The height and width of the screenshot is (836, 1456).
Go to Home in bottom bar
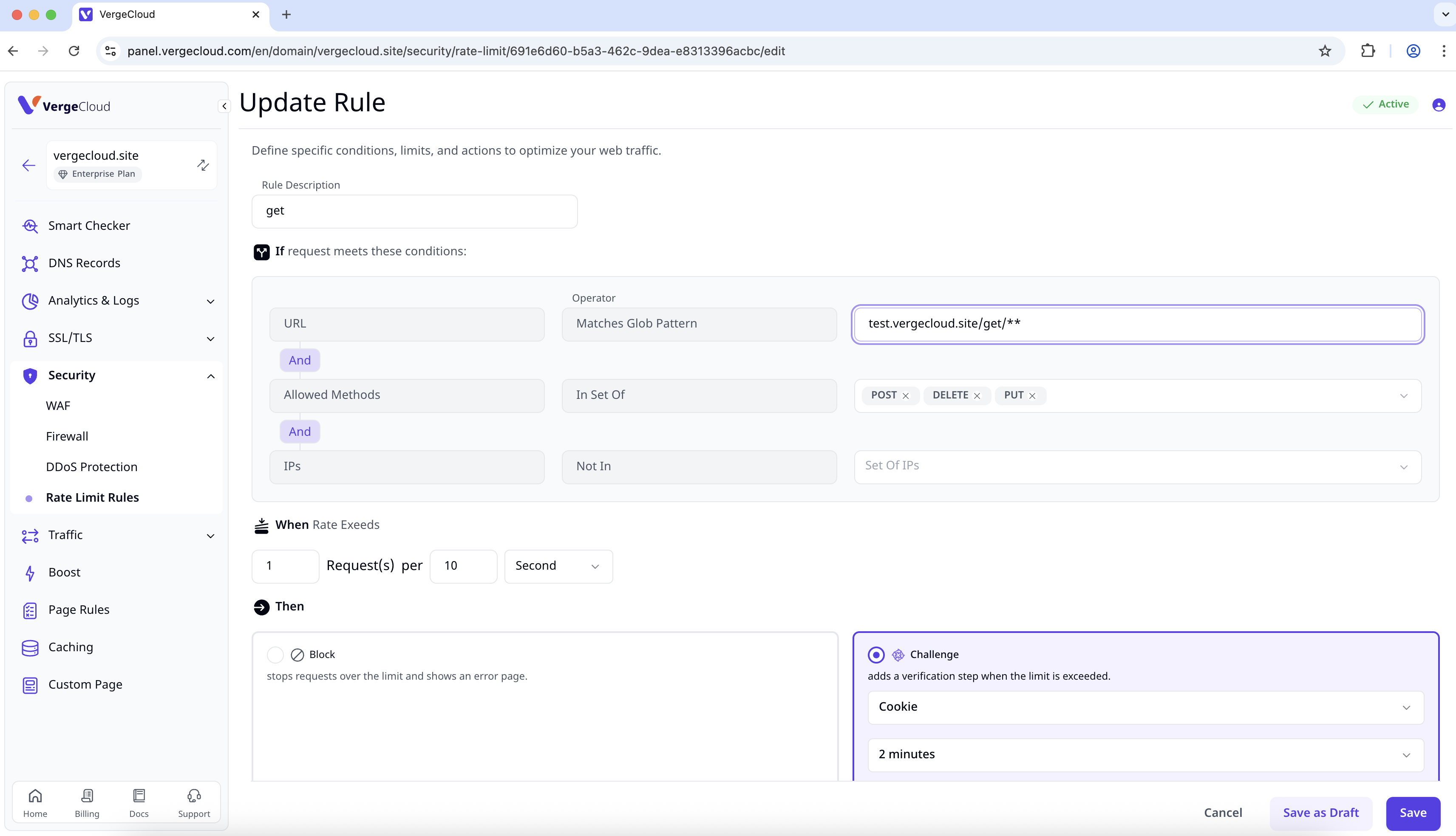(x=35, y=803)
